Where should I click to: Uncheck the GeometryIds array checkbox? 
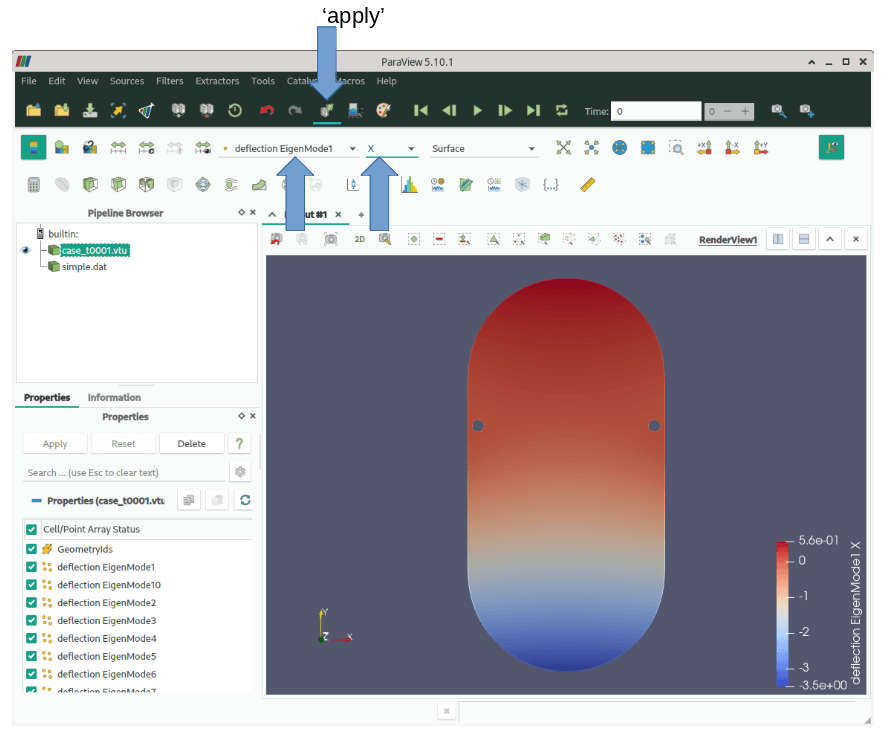click(32, 549)
